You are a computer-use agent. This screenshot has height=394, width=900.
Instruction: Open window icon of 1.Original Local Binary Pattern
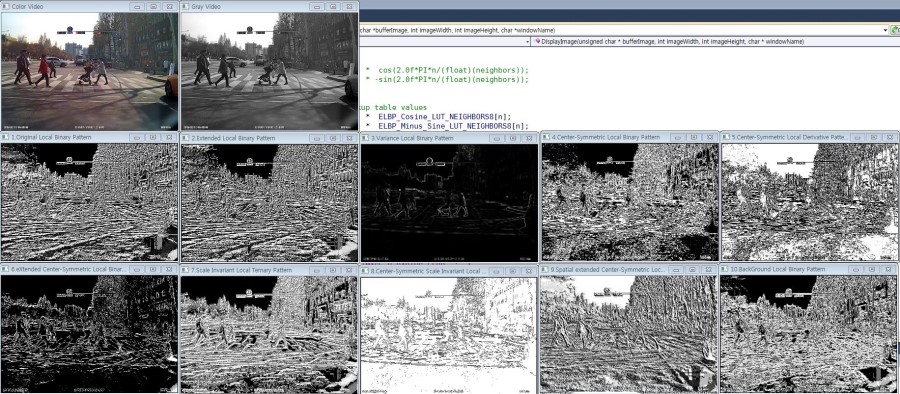point(6,138)
